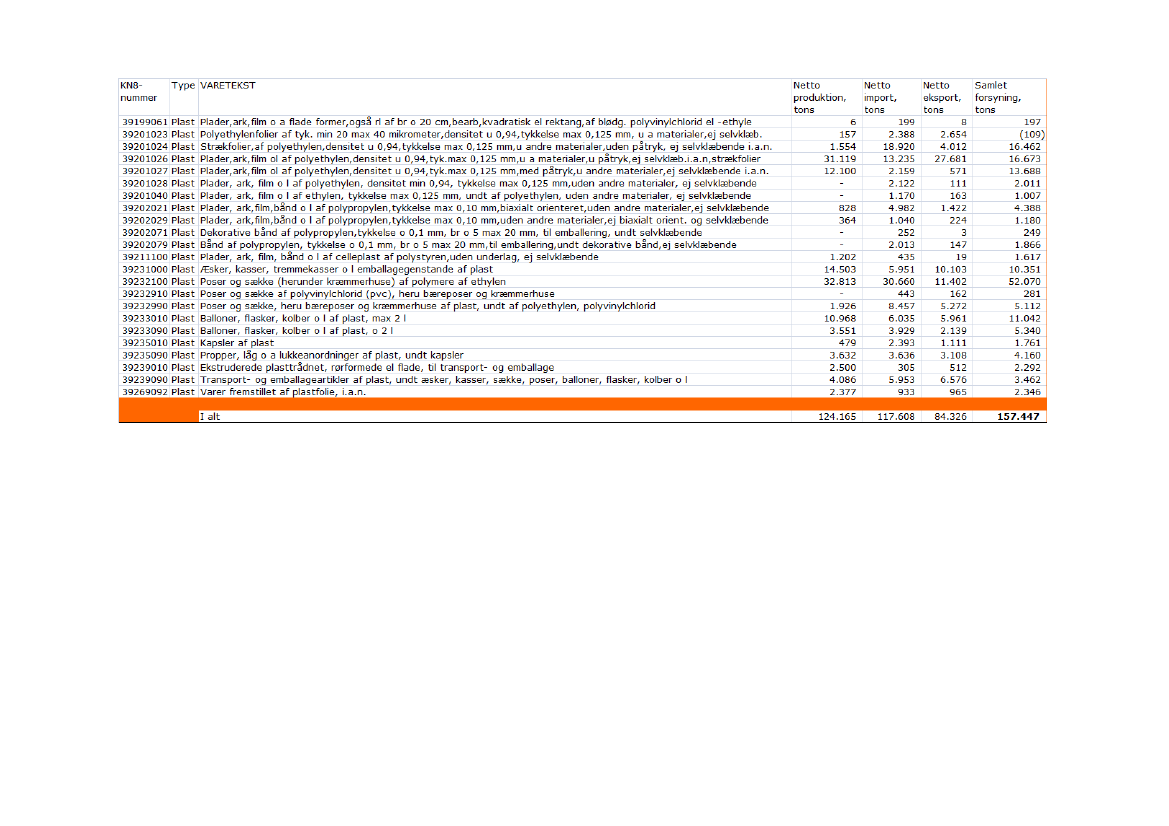Click total production value 124.165

coord(837,417)
